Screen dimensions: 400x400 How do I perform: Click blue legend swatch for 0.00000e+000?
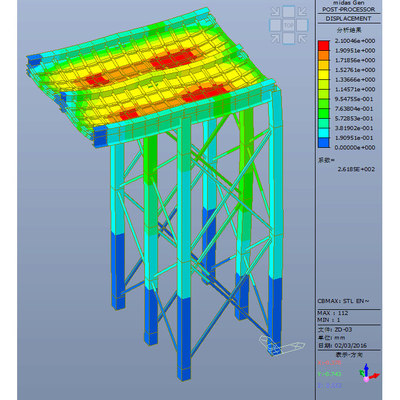pos(323,143)
